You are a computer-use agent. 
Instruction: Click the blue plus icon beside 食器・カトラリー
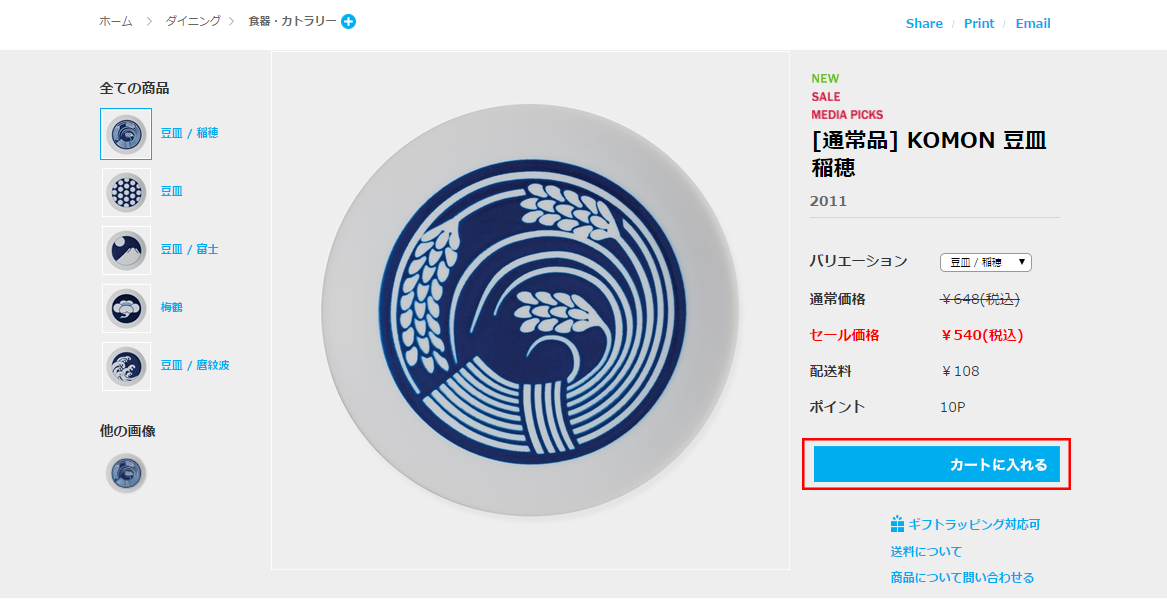click(348, 22)
